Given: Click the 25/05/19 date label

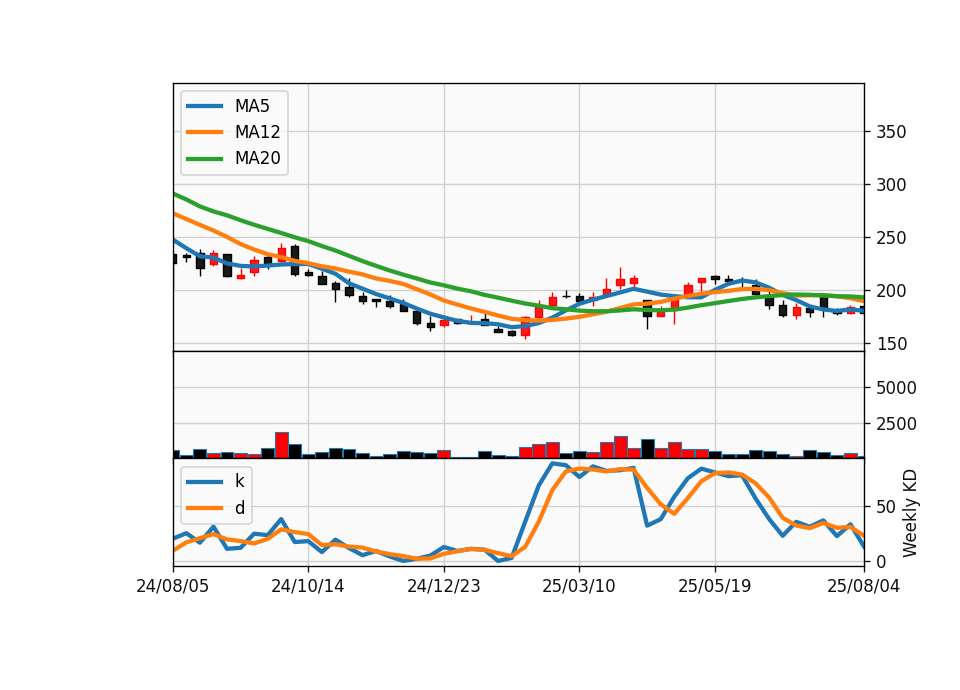Looking at the screenshot, I should click(x=714, y=586).
